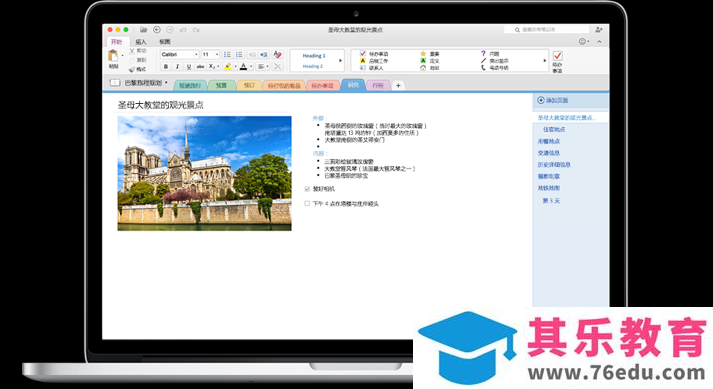Switch to the 插入 ribbon tab
This screenshot has height=389, width=713.
[141, 42]
